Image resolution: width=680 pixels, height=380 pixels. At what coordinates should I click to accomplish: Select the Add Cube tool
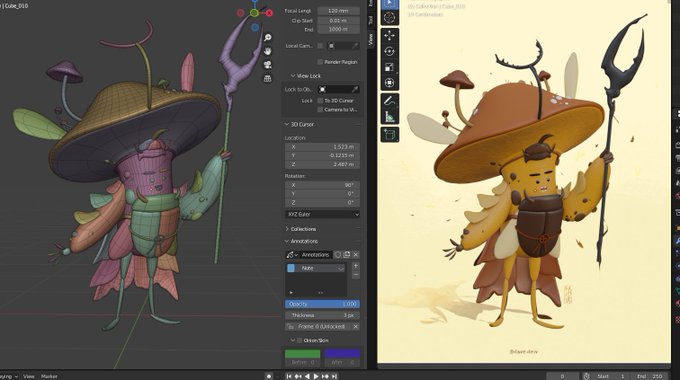click(x=389, y=134)
